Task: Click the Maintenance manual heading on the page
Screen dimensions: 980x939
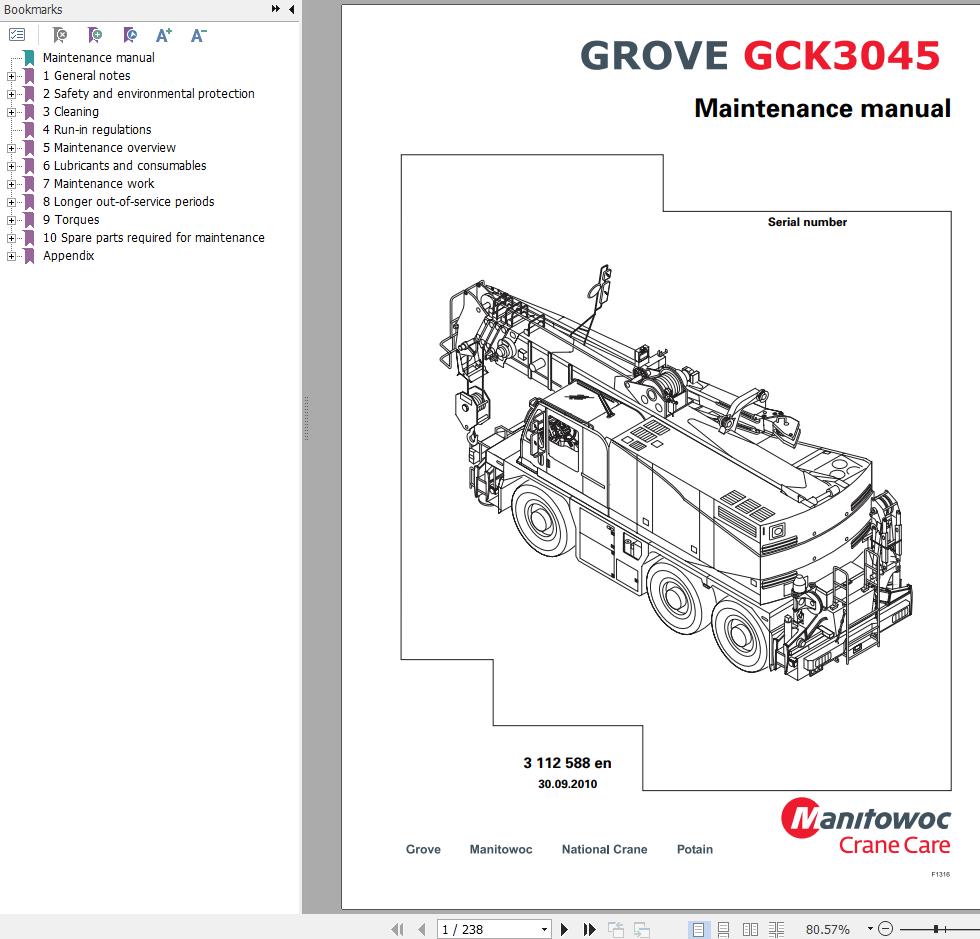Action: [822, 108]
